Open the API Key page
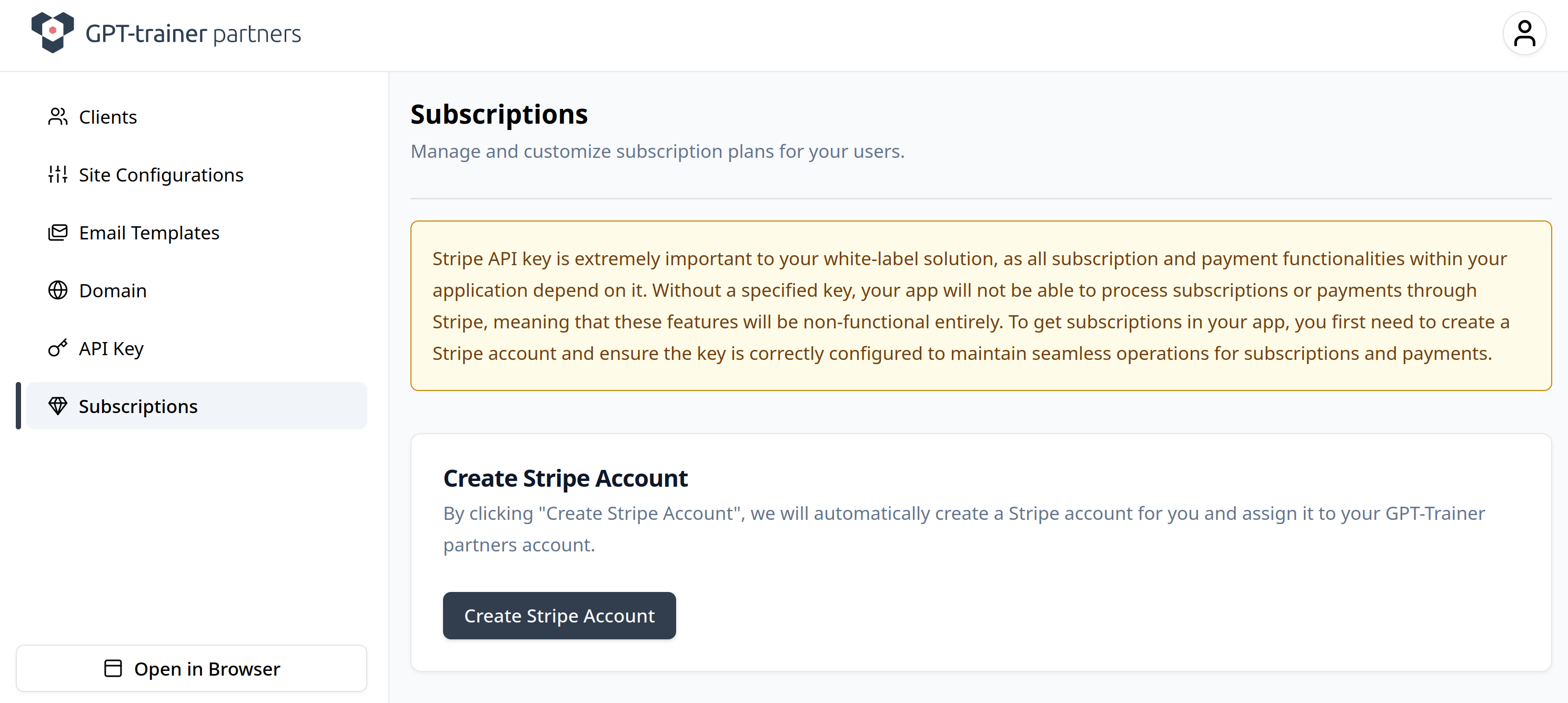The height and width of the screenshot is (703, 1568). tap(111, 349)
